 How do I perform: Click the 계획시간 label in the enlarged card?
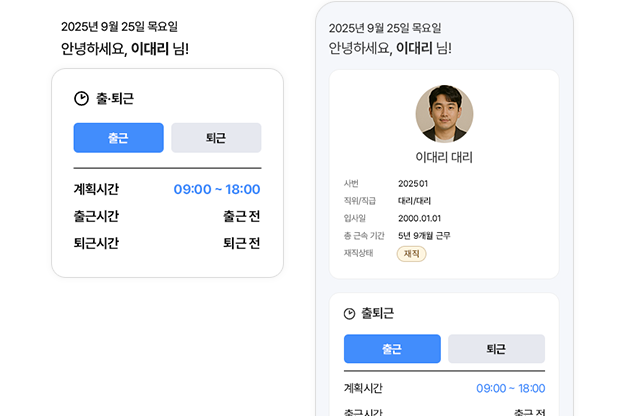click(x=96, y=189)
